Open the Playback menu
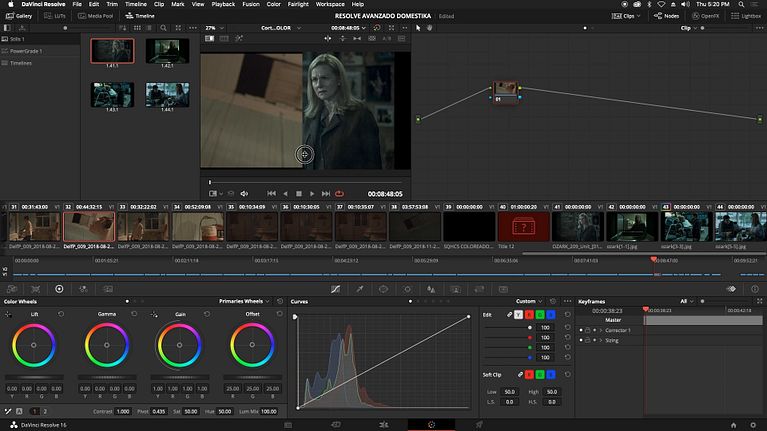The image size is (767, 431). [223, 4]
